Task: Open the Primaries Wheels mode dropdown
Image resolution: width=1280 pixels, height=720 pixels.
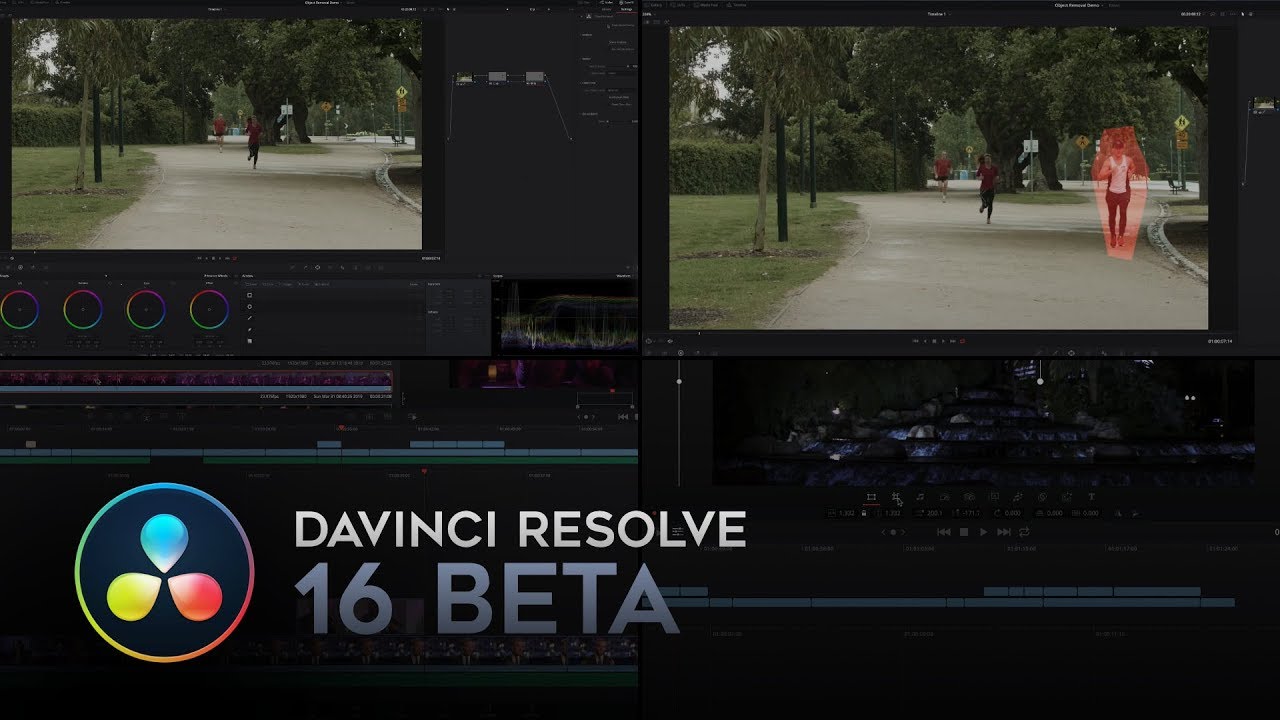Action: (217, 276)
